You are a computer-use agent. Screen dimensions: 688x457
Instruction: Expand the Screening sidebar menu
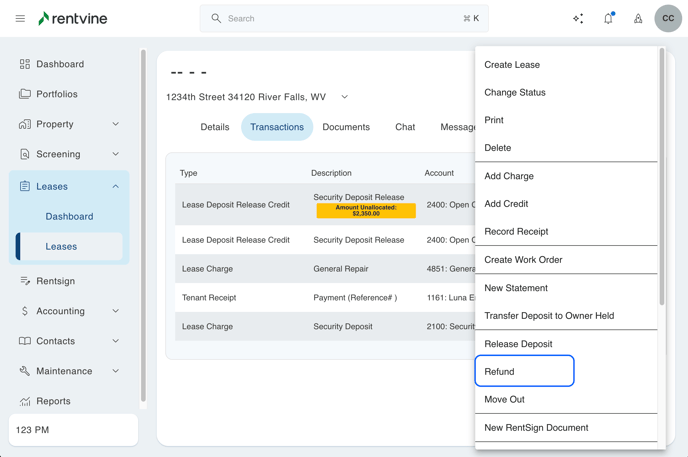pyautogui.click(x=115, y=154)
